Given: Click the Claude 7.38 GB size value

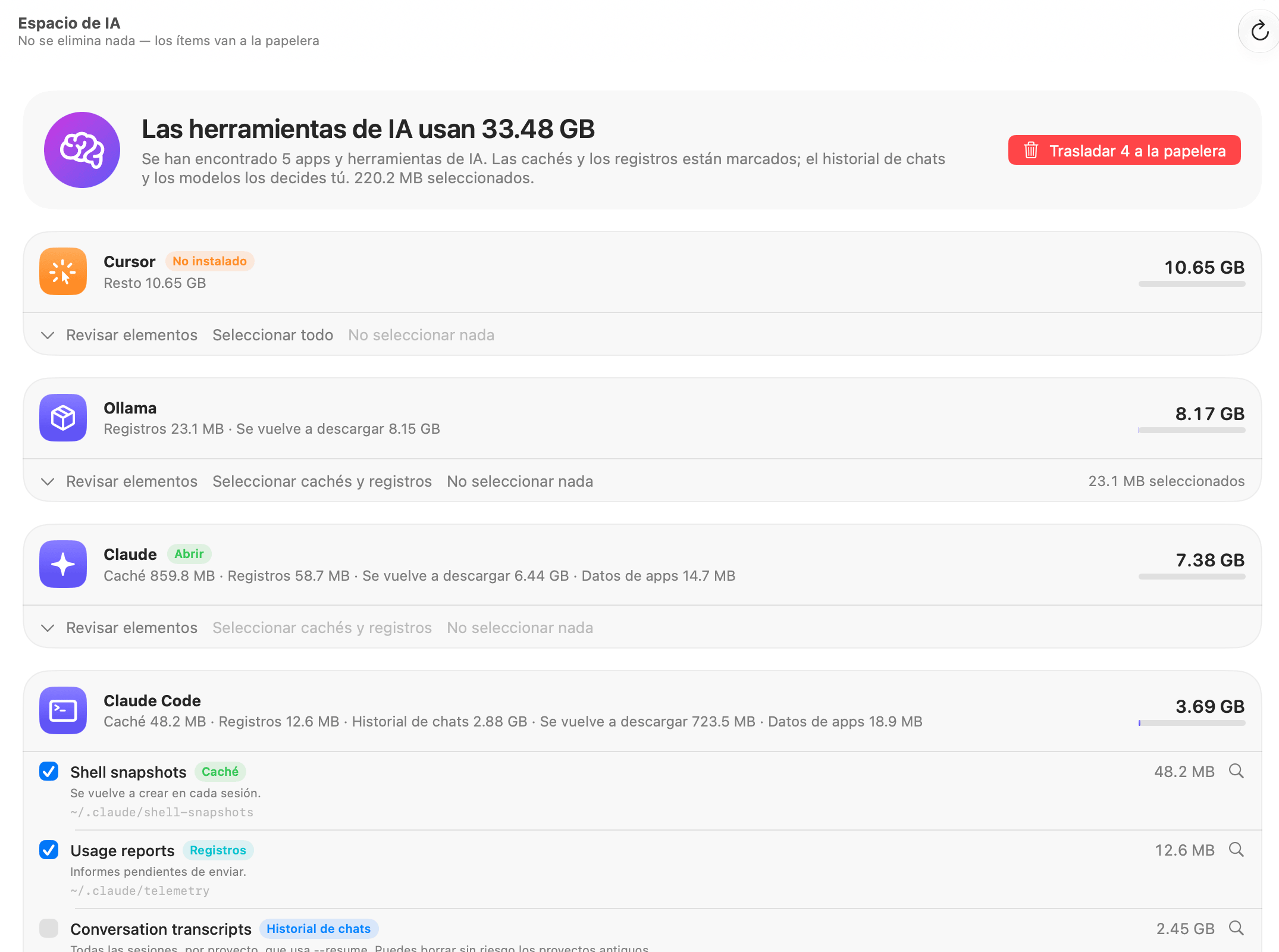Looking at the screenshot, I should pyautogui.click(x=1210, y=560).
